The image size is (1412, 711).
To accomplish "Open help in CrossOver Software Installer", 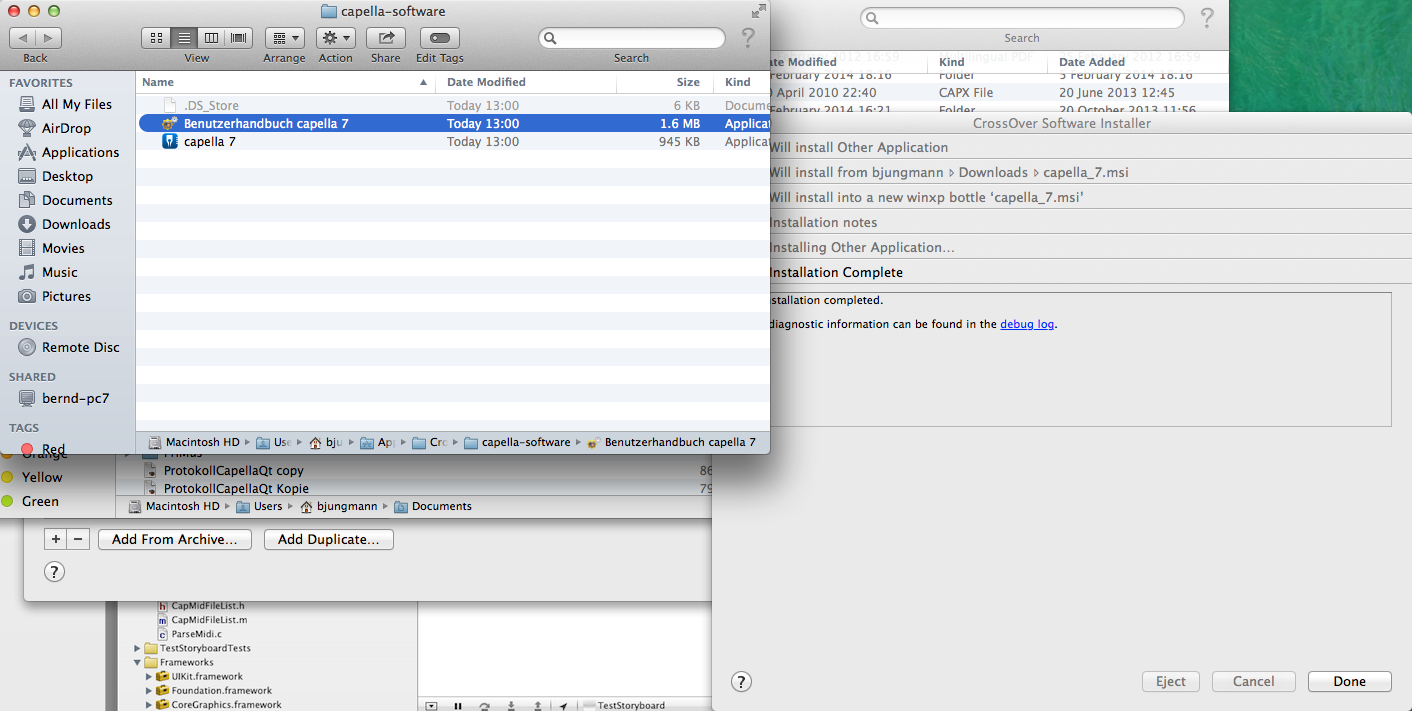I will pyautogui.click(x=741, y=681).
